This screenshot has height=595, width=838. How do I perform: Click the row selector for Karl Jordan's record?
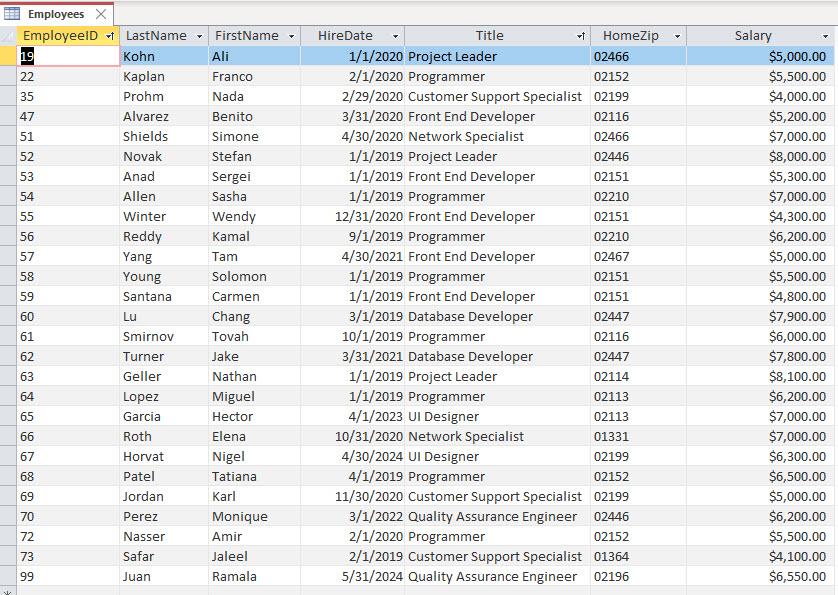point(8,496)
